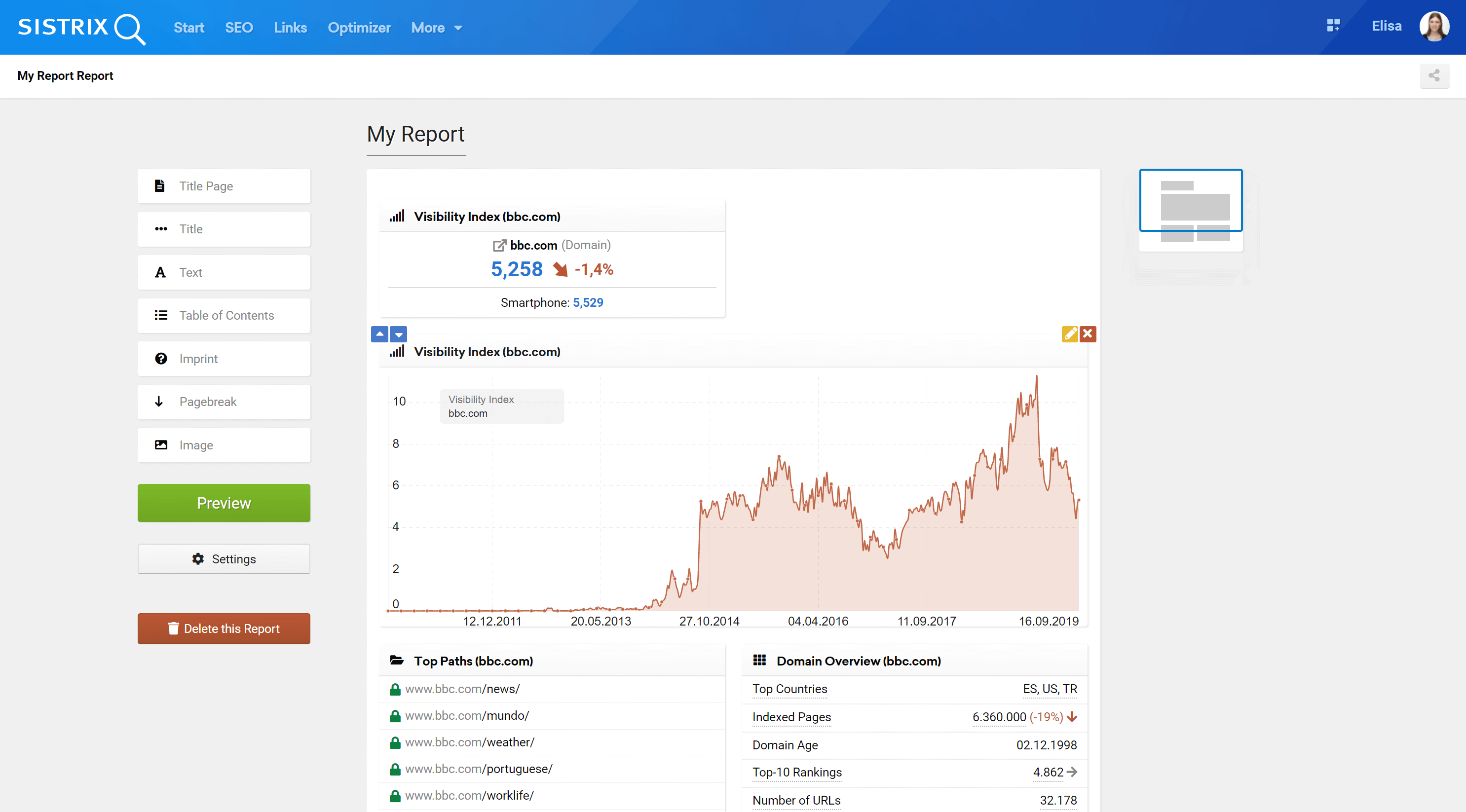Remove the Visibility Index chart box

click(1088, 334)
